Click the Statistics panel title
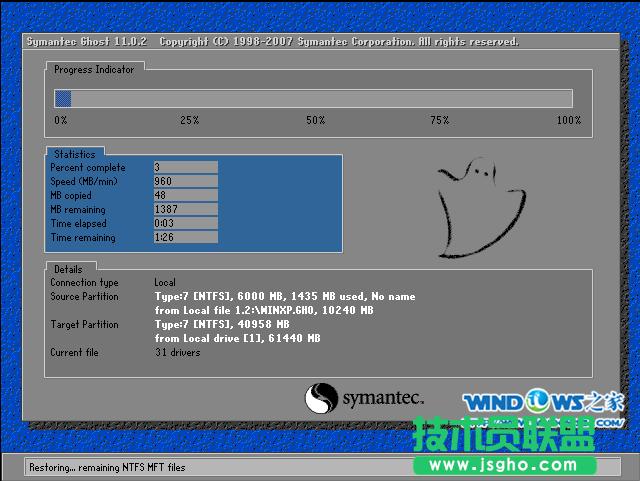This screenshot has height=481, width=640. point(75,155)
